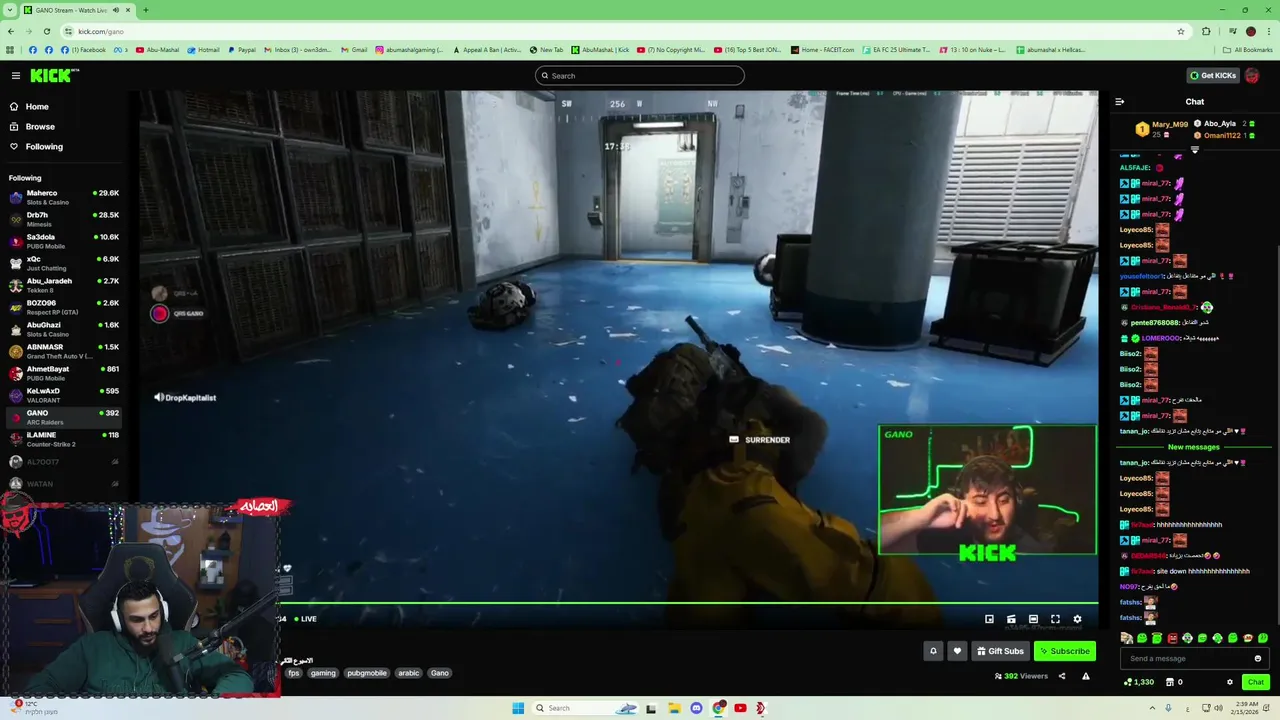Open Maherco channel in Following list
The image size is (1280, 720).
pyautogui.click(x=62, y=197)
